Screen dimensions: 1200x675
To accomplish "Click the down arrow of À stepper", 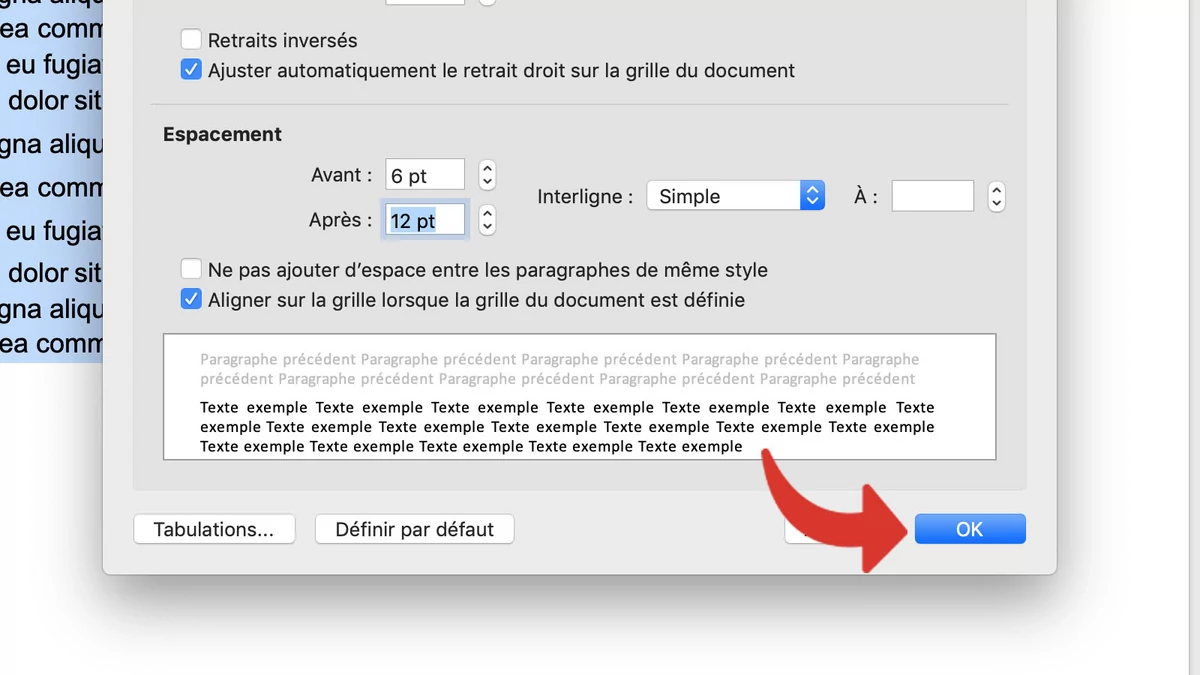I will click(996, 204).
